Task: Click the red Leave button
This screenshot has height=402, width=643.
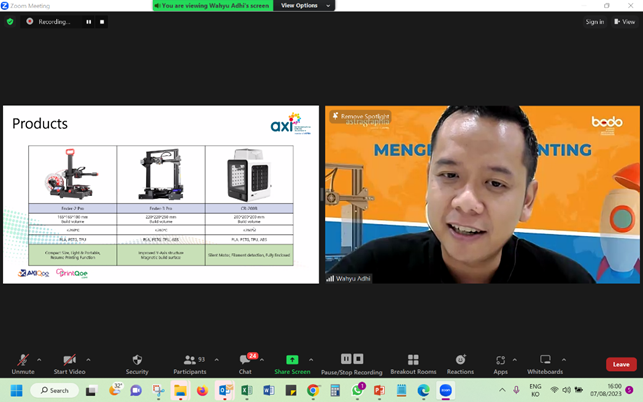Action: (x=620, y=364)
